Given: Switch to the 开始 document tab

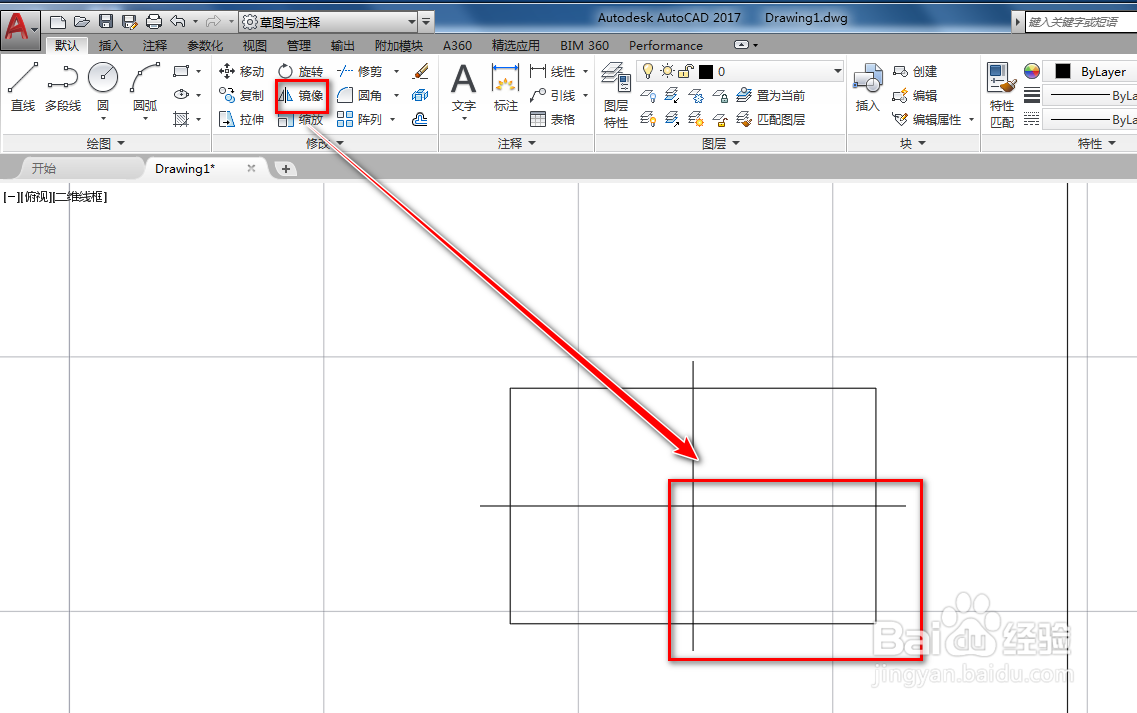Looking at the screenshot, I should tap(44, 168).
